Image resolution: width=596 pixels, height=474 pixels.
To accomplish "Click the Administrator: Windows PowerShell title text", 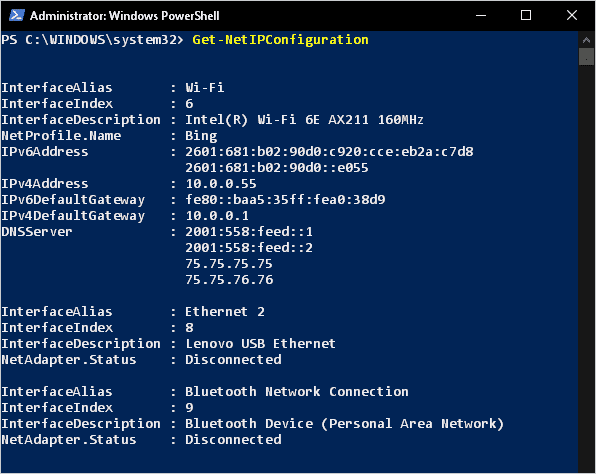I will pyautogui.click(x=125, y=16).
